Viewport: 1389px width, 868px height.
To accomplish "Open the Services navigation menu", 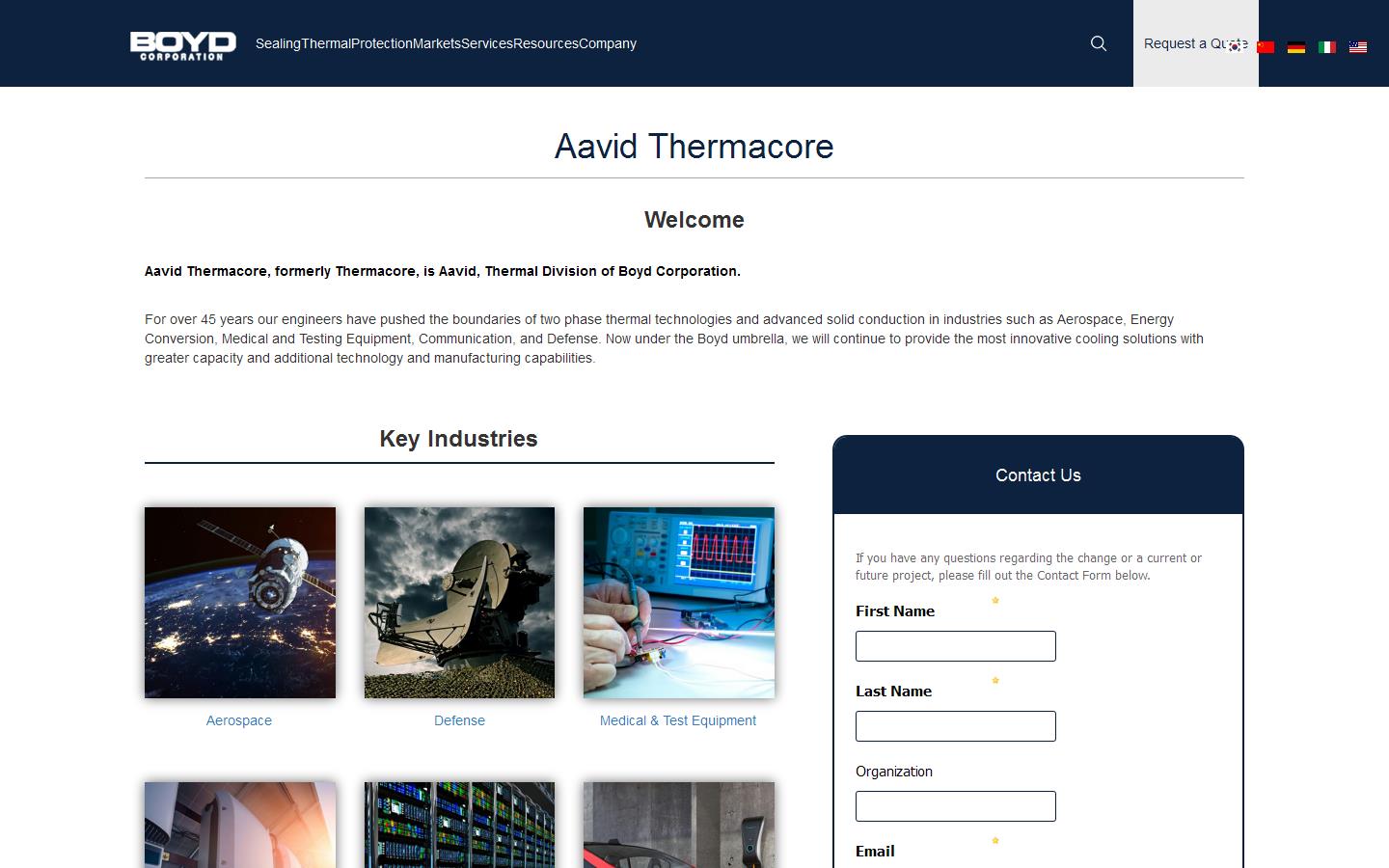I will (486, 43).
